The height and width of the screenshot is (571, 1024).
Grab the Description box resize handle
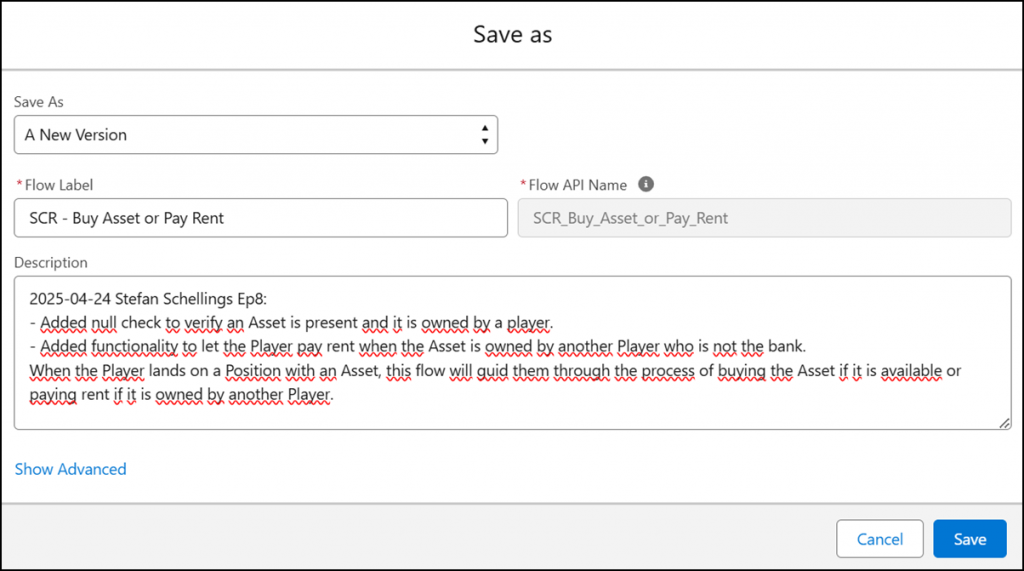[1004, 423]
